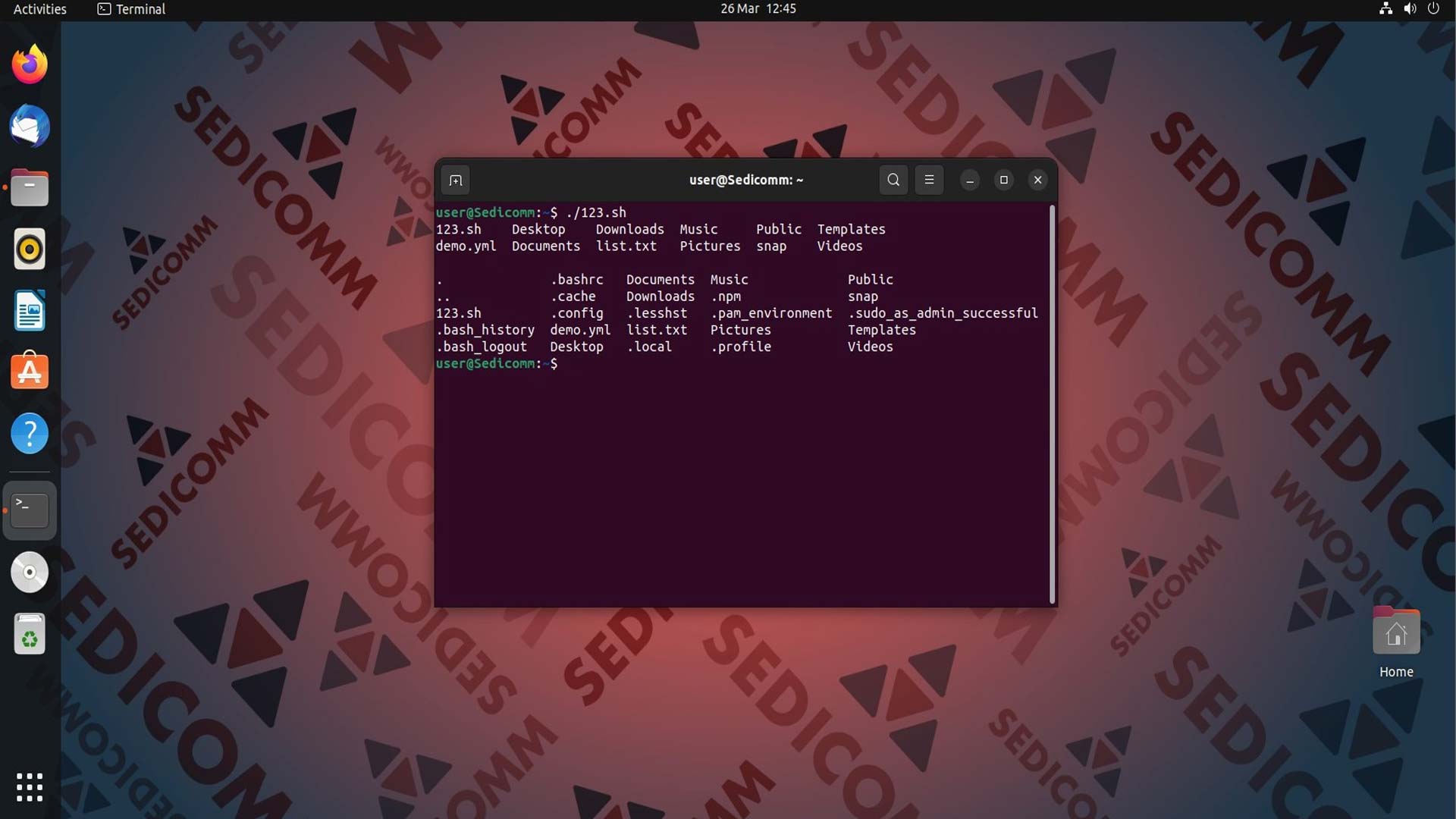The width and height of the screenshot is (1456, 819).
Task: Open a new terminal tab
Action: pyautogui.click(x=455, y=180)
